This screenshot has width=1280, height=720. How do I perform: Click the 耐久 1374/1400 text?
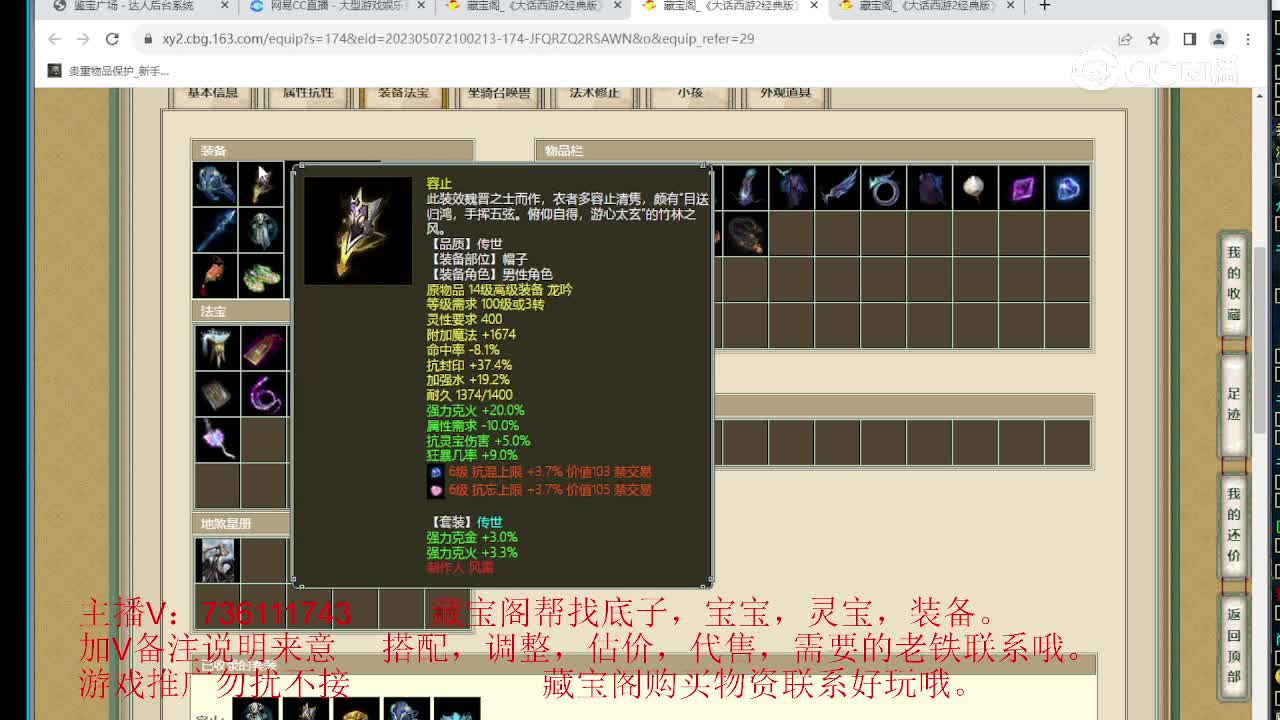pyautogui.click(x=470, y=395)
